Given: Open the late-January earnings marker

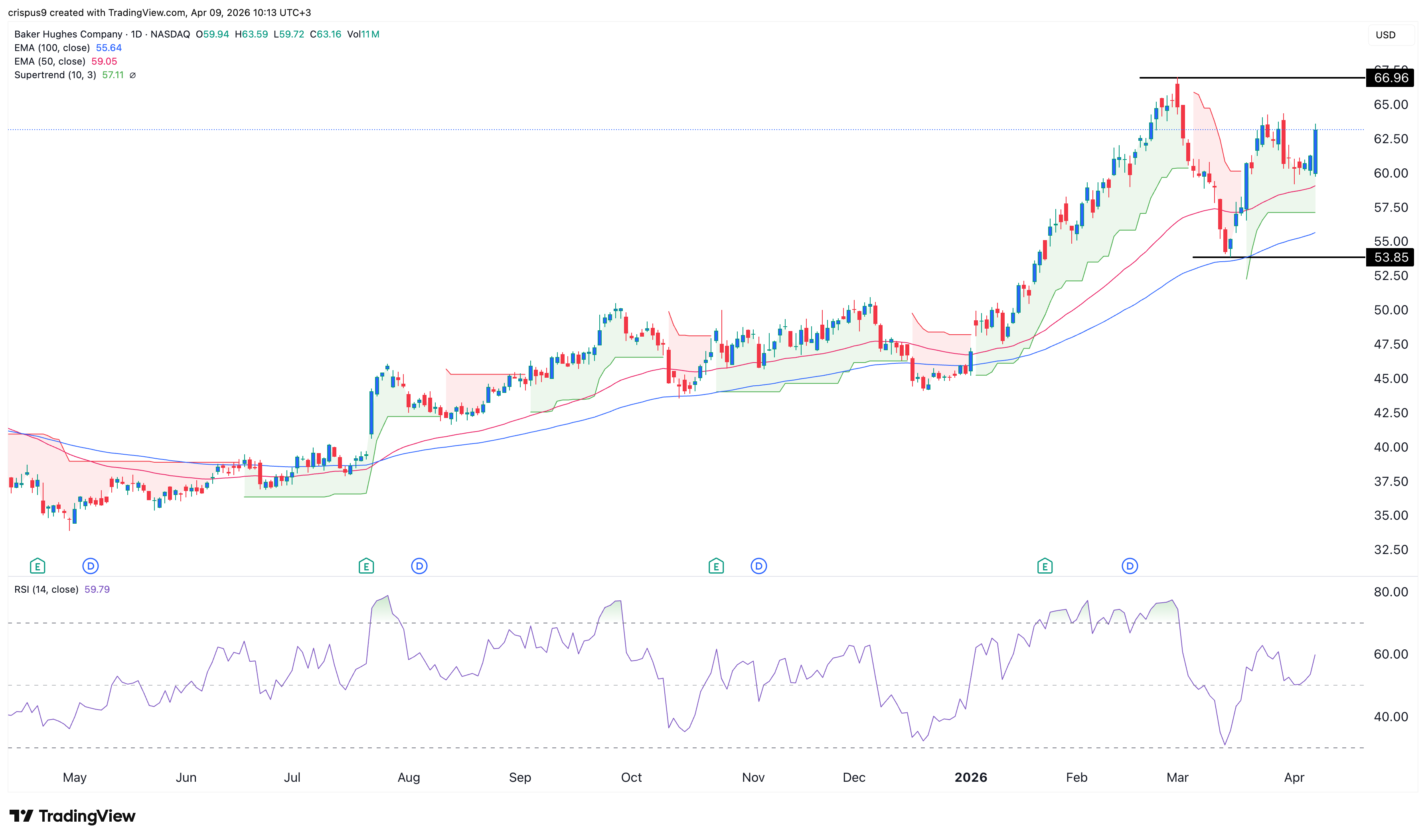Looking at the screenshot, I should click(x=1045, y=566).
